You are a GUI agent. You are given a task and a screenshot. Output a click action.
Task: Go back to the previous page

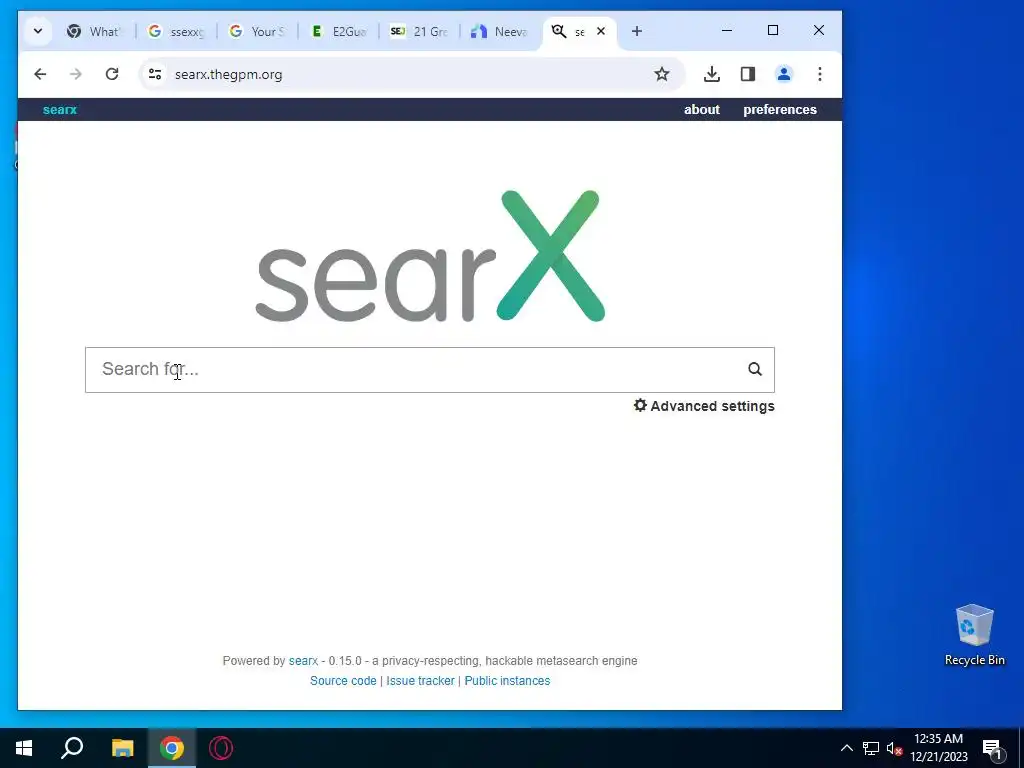pyautogui.click(x=40, y=74)
